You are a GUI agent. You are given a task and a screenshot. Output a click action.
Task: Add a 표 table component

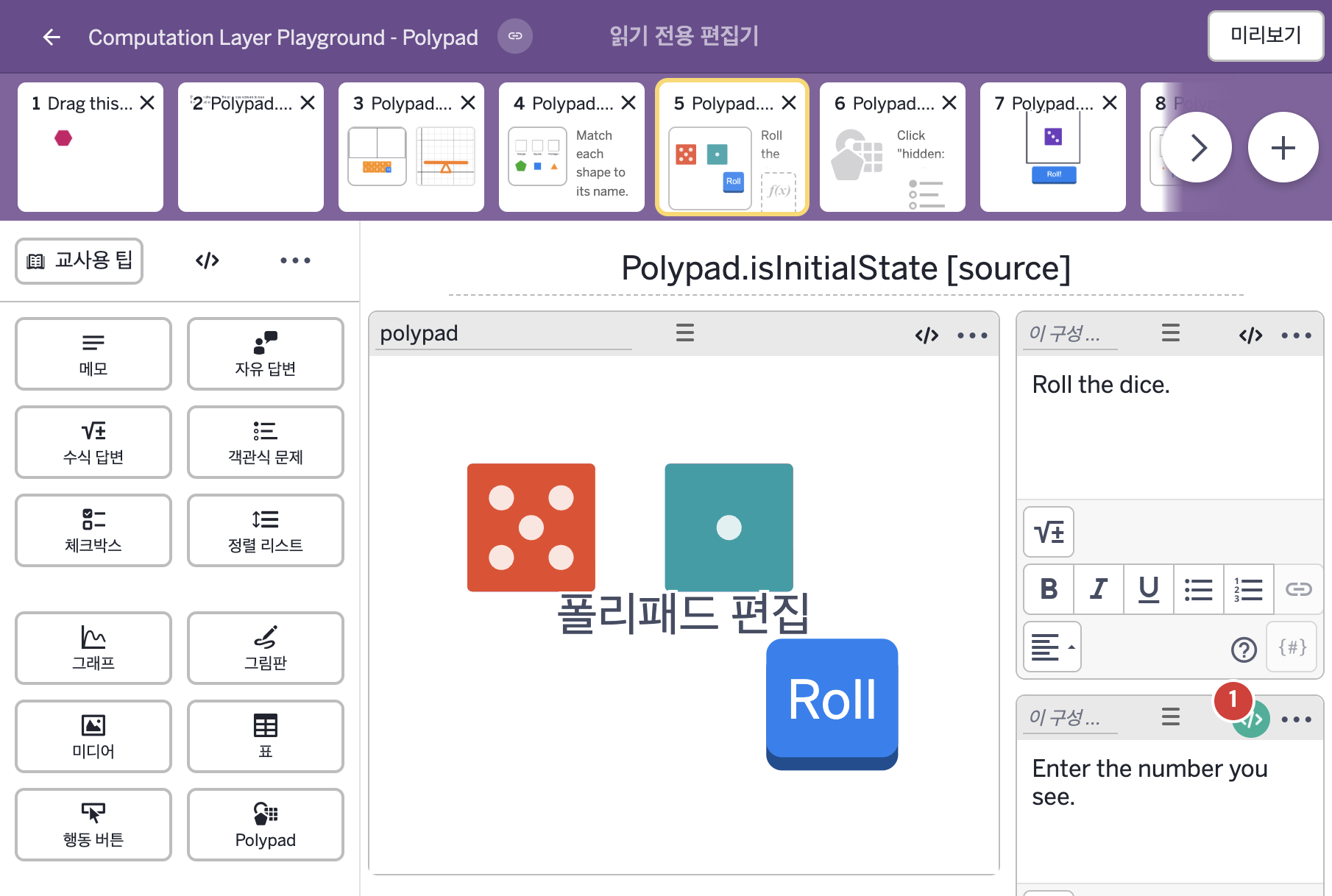[266, 736]
